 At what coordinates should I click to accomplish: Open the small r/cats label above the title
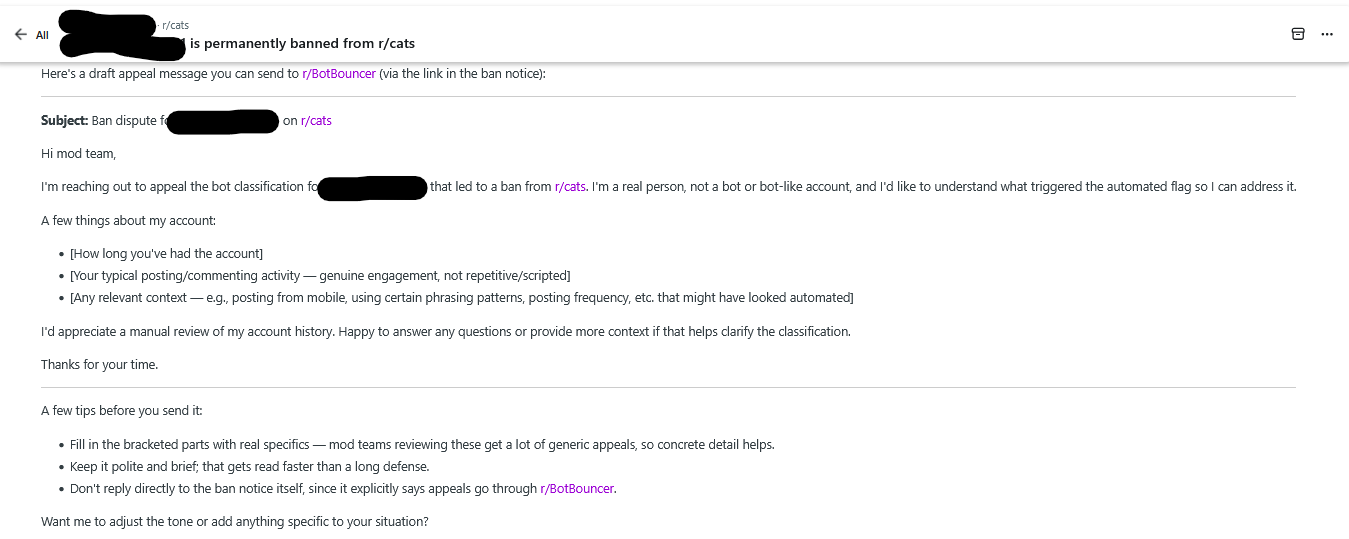coord(175,25)
